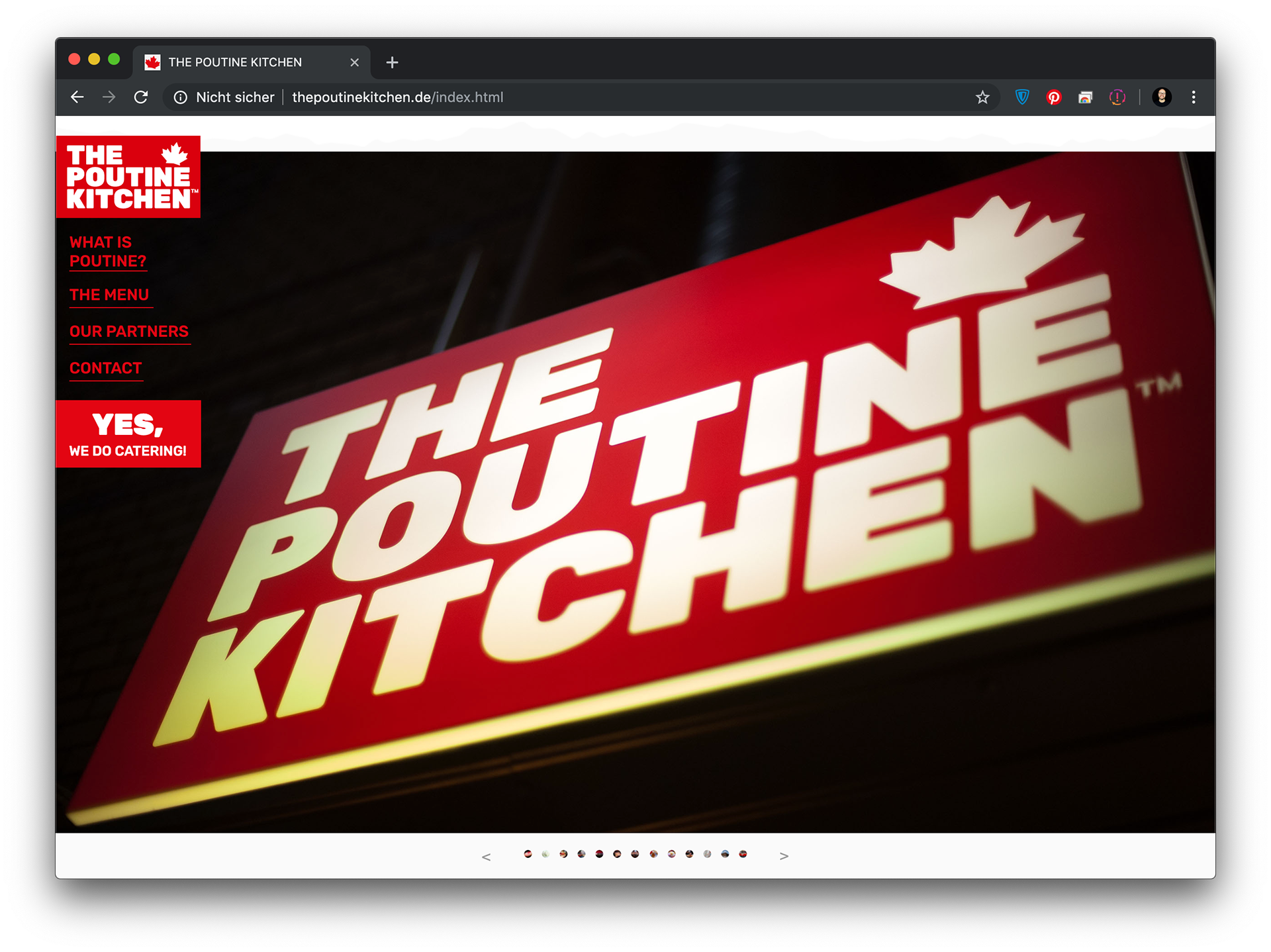
Task: Select the first slideshow thumbnail dot
Action: click(528, 854)
